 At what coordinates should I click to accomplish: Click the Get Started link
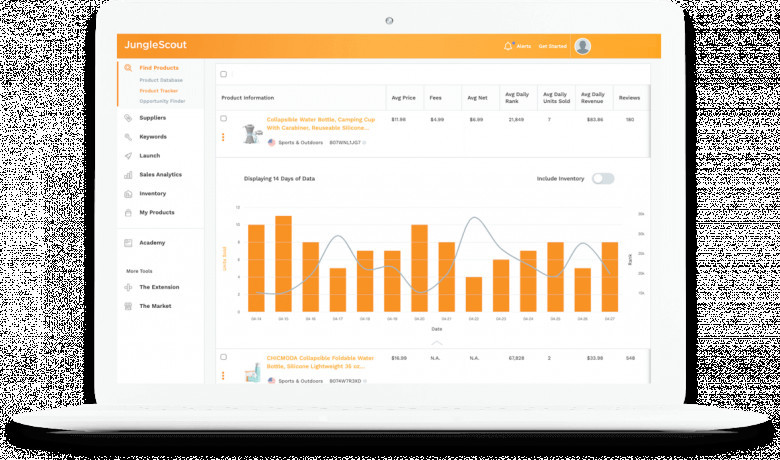pyautogui.click(x=552, y=46)
